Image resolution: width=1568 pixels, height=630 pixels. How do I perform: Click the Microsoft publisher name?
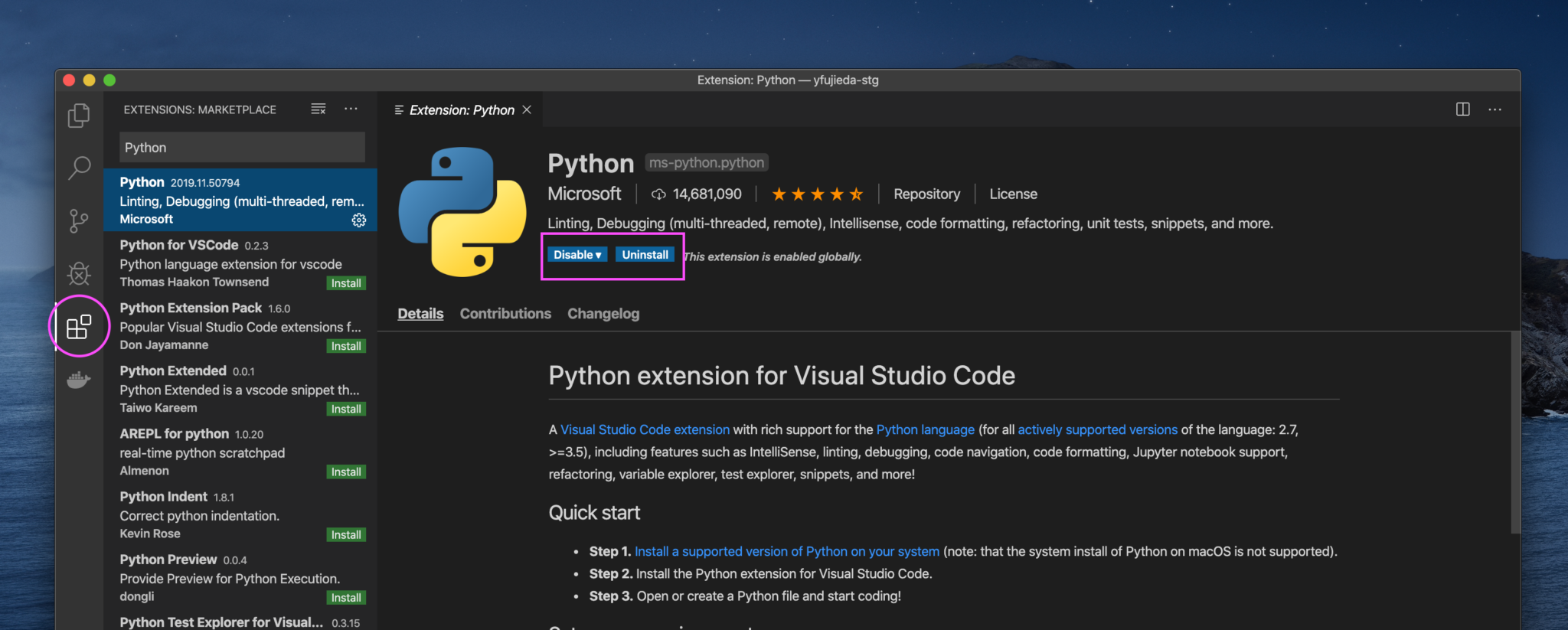[x=584, y=194]
